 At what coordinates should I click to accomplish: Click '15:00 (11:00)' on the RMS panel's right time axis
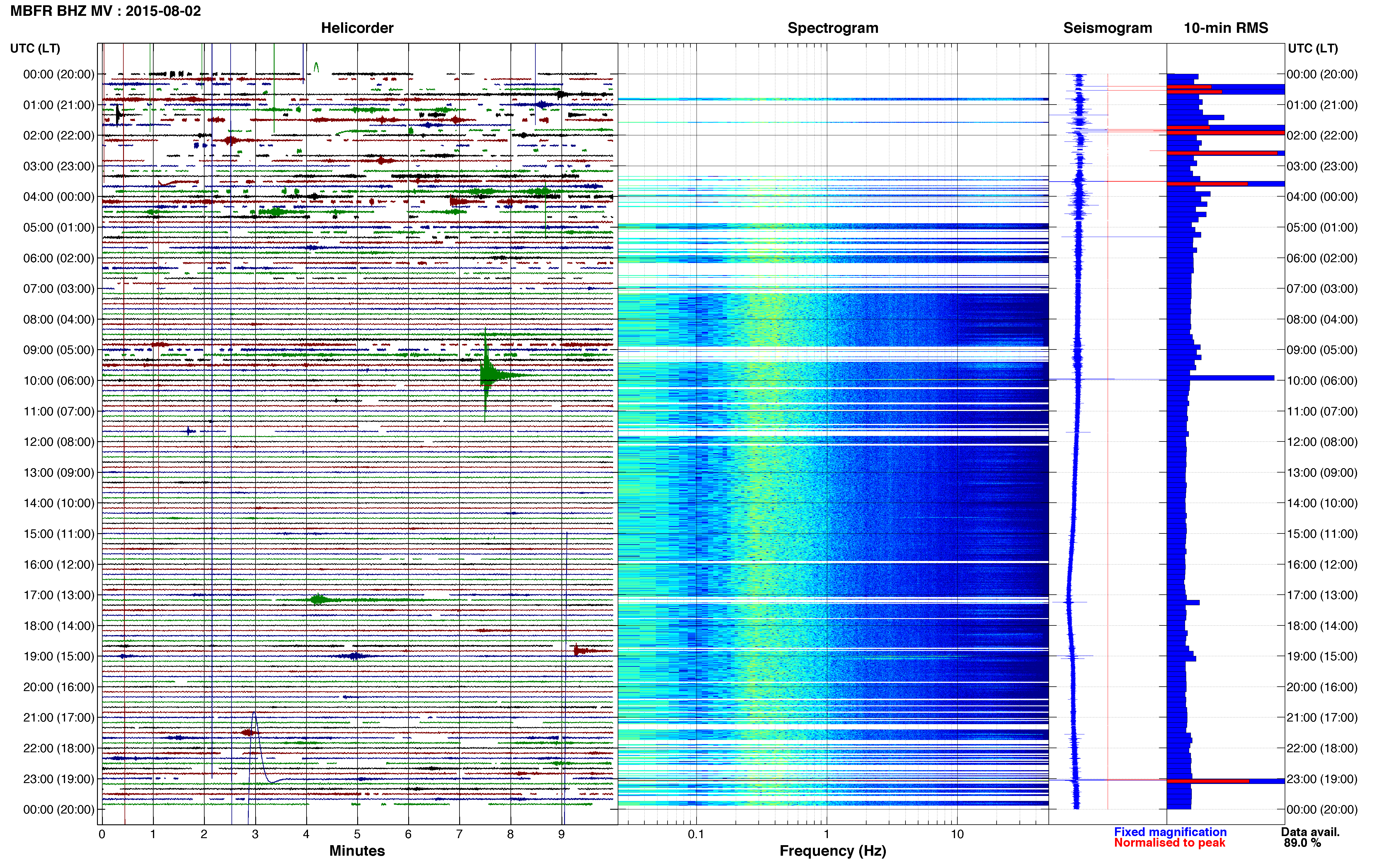pos(1322,533)
